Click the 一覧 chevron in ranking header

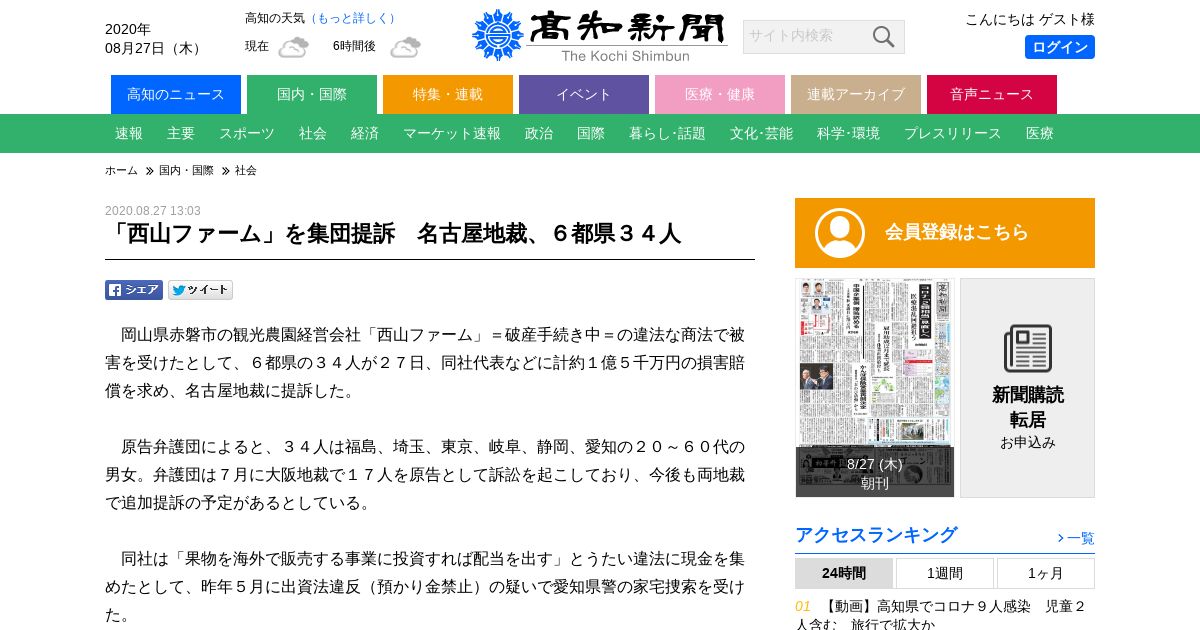coord(1060,538)
